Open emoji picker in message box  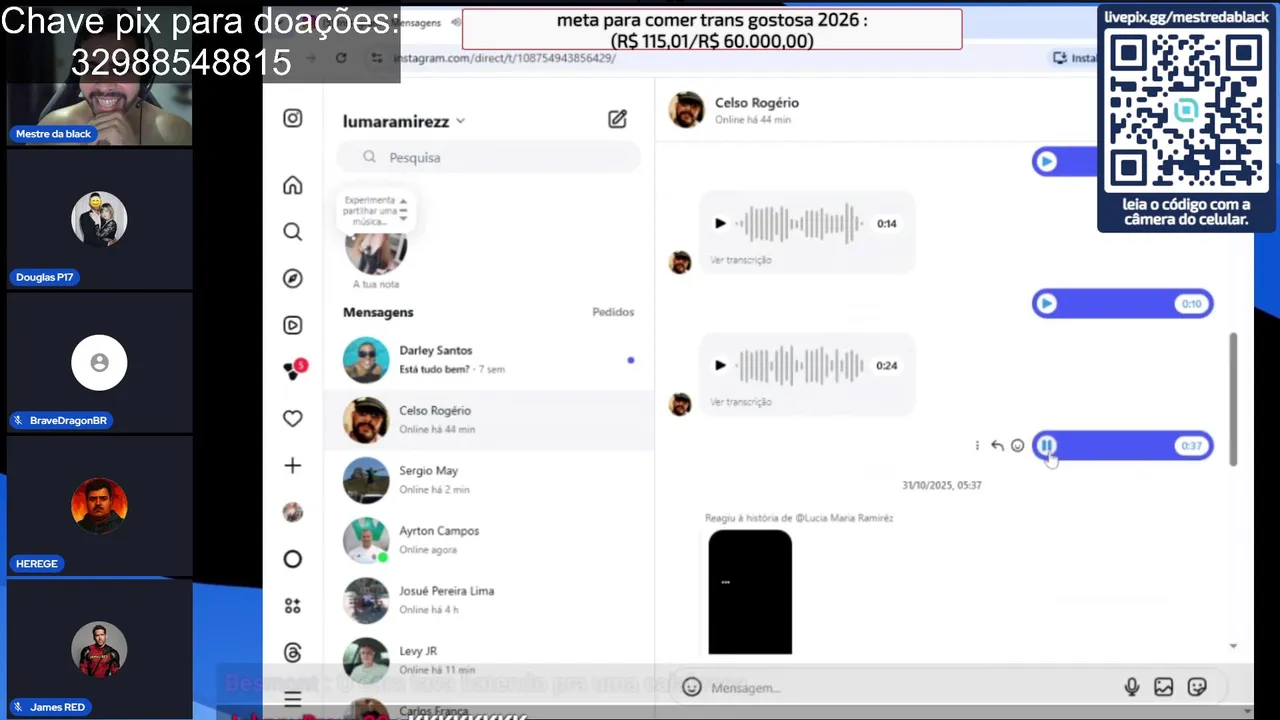coord(691,687)
